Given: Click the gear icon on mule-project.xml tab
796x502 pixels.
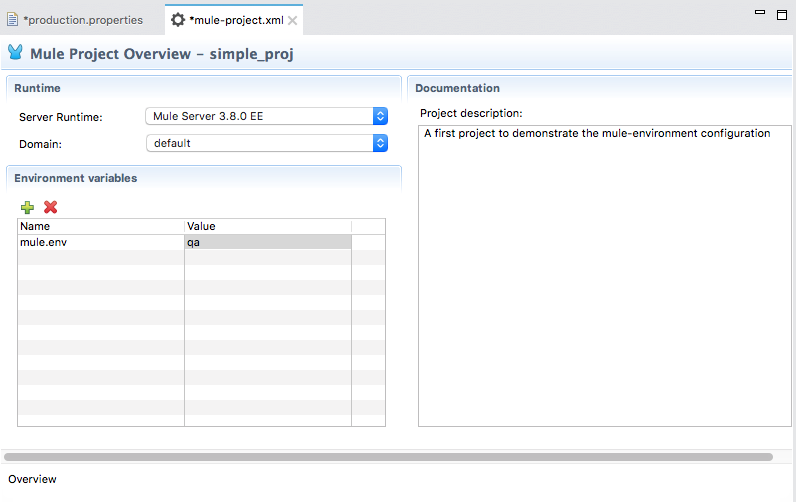Looking at the screenshot, I should [178, 20].
